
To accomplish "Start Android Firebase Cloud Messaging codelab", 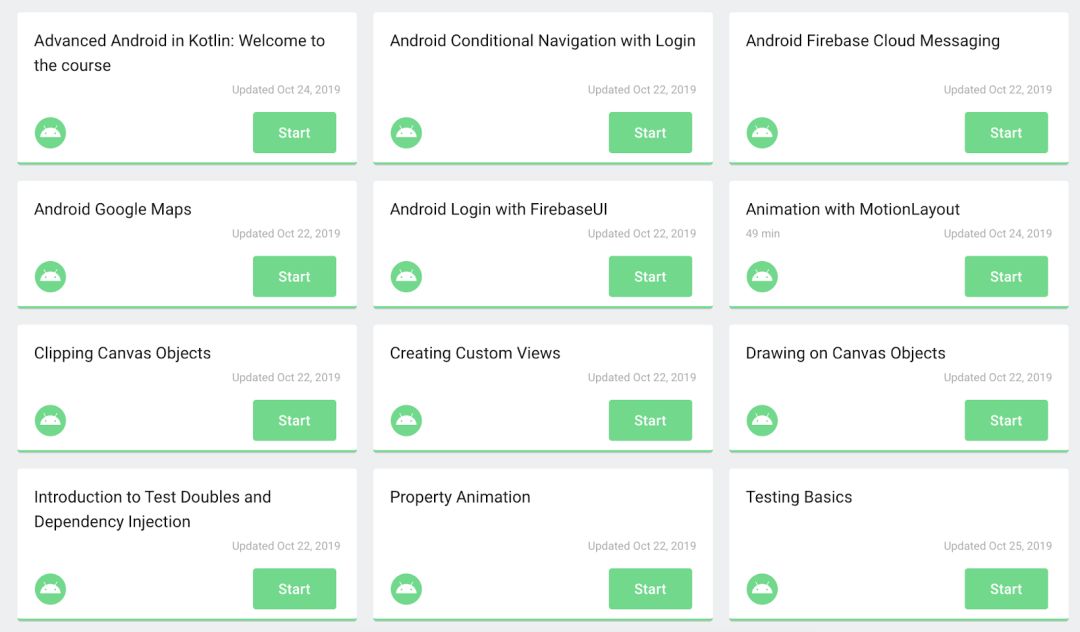I will (1006, 133).
